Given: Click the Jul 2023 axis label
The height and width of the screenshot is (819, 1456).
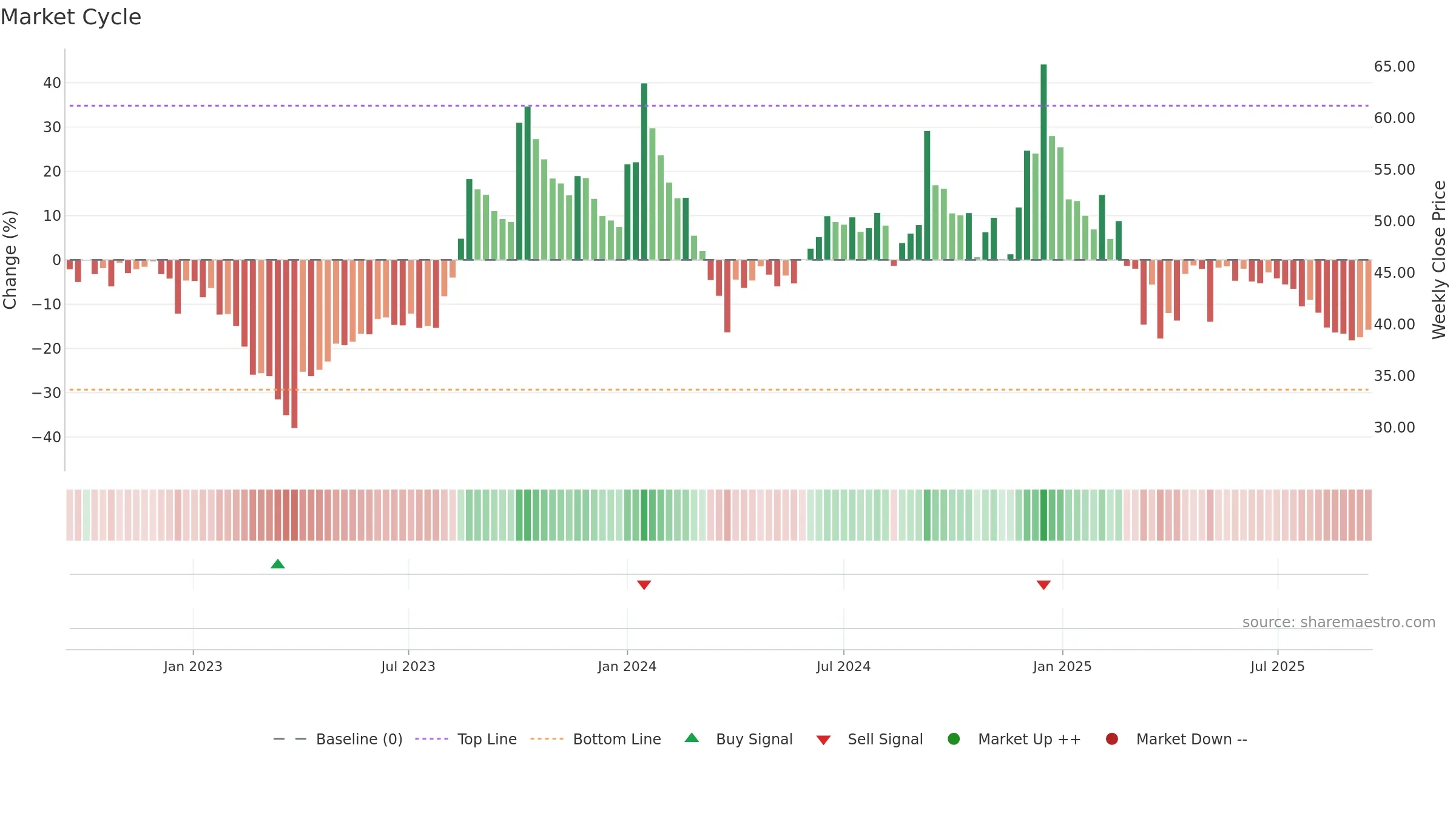Looking at the screenshot, I should (x=408, y=667).
